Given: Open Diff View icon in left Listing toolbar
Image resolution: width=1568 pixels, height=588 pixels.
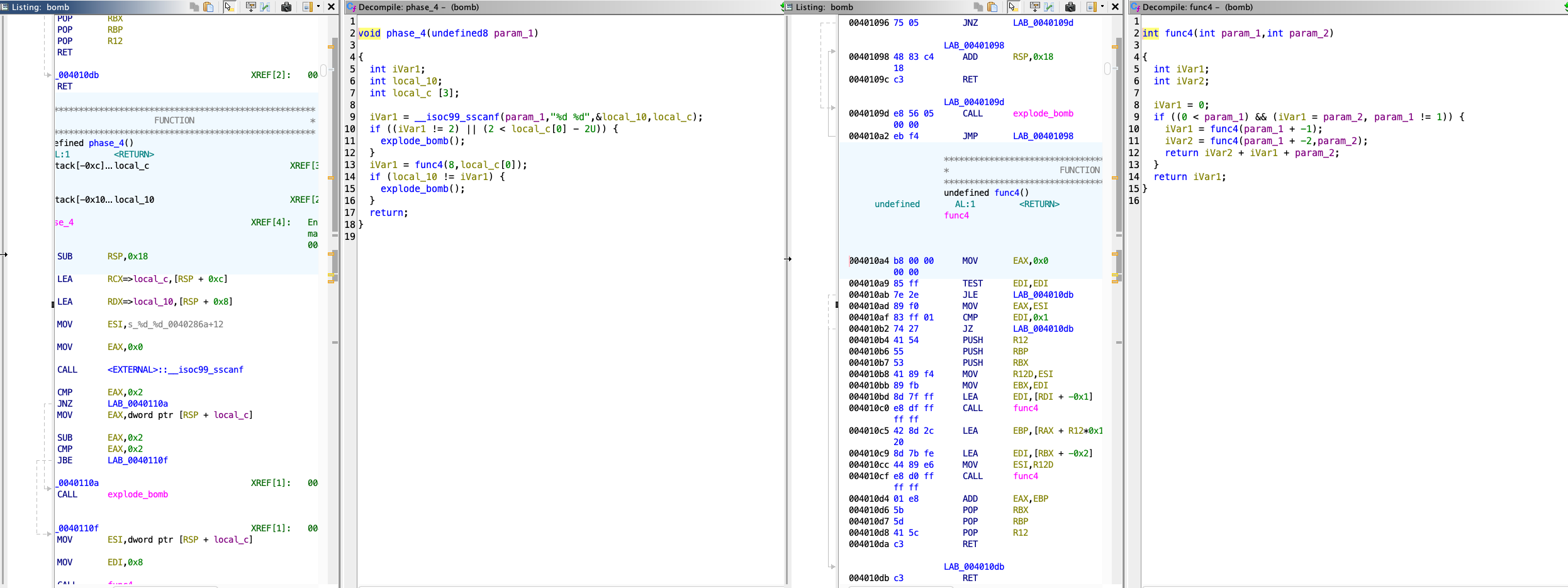Looking at the screenshot, I should [x=265, y=7].
